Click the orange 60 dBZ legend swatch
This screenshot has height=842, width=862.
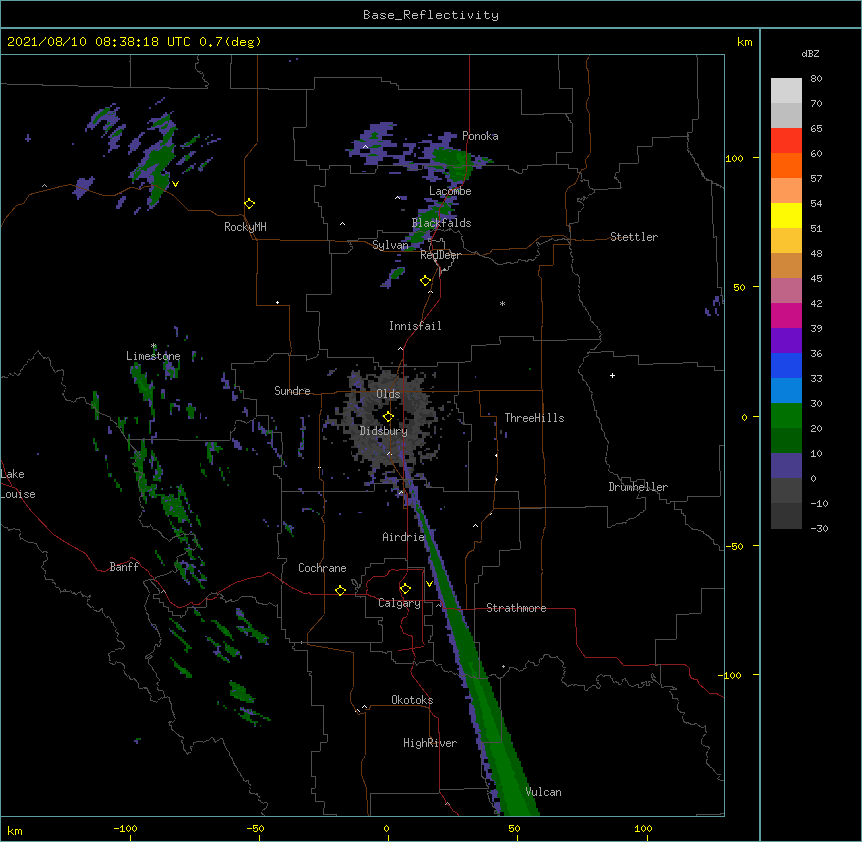tap(786, 165)
